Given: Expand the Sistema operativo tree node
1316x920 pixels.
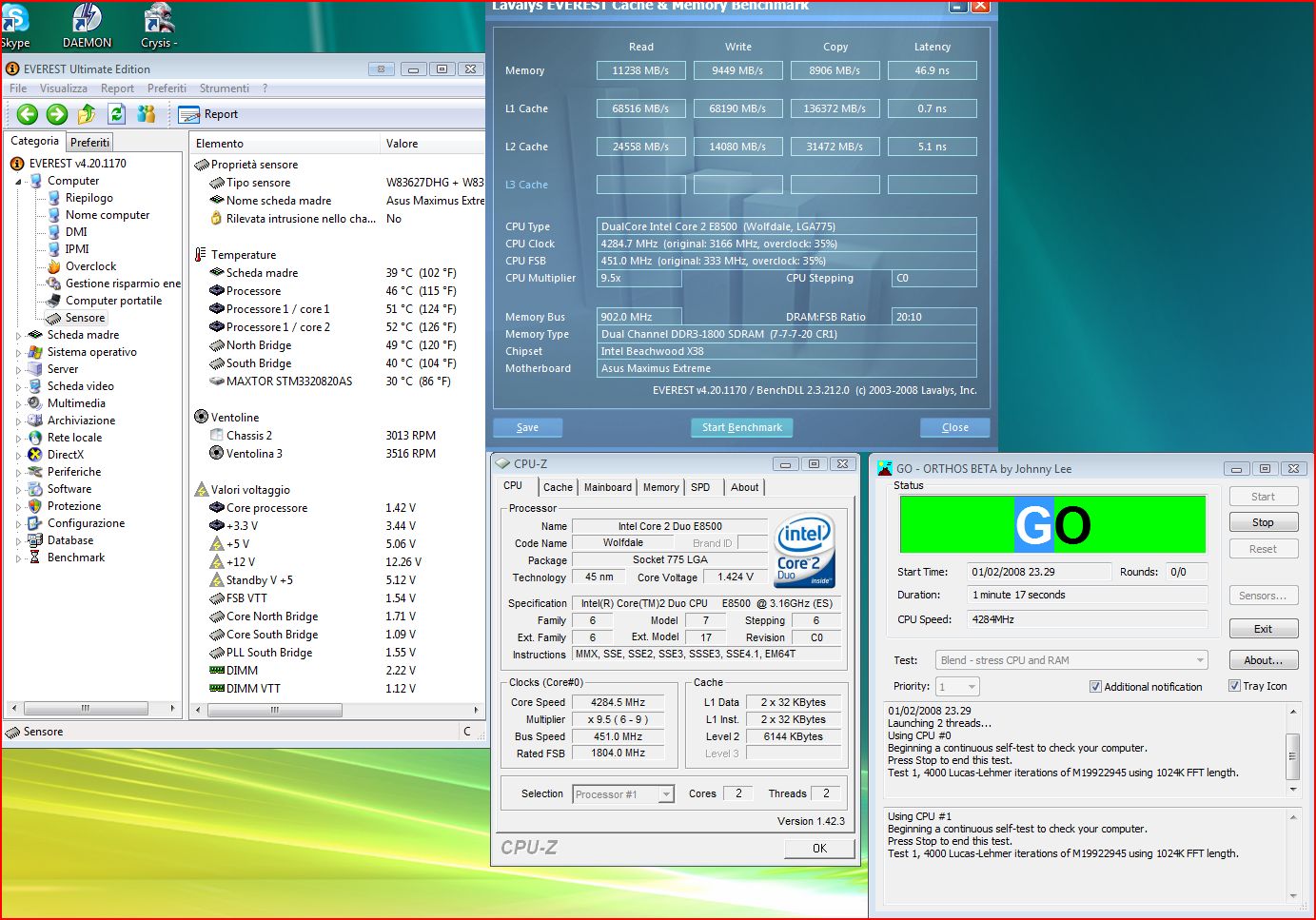Looking at the screenshot, I should click(x=18, y=353).
